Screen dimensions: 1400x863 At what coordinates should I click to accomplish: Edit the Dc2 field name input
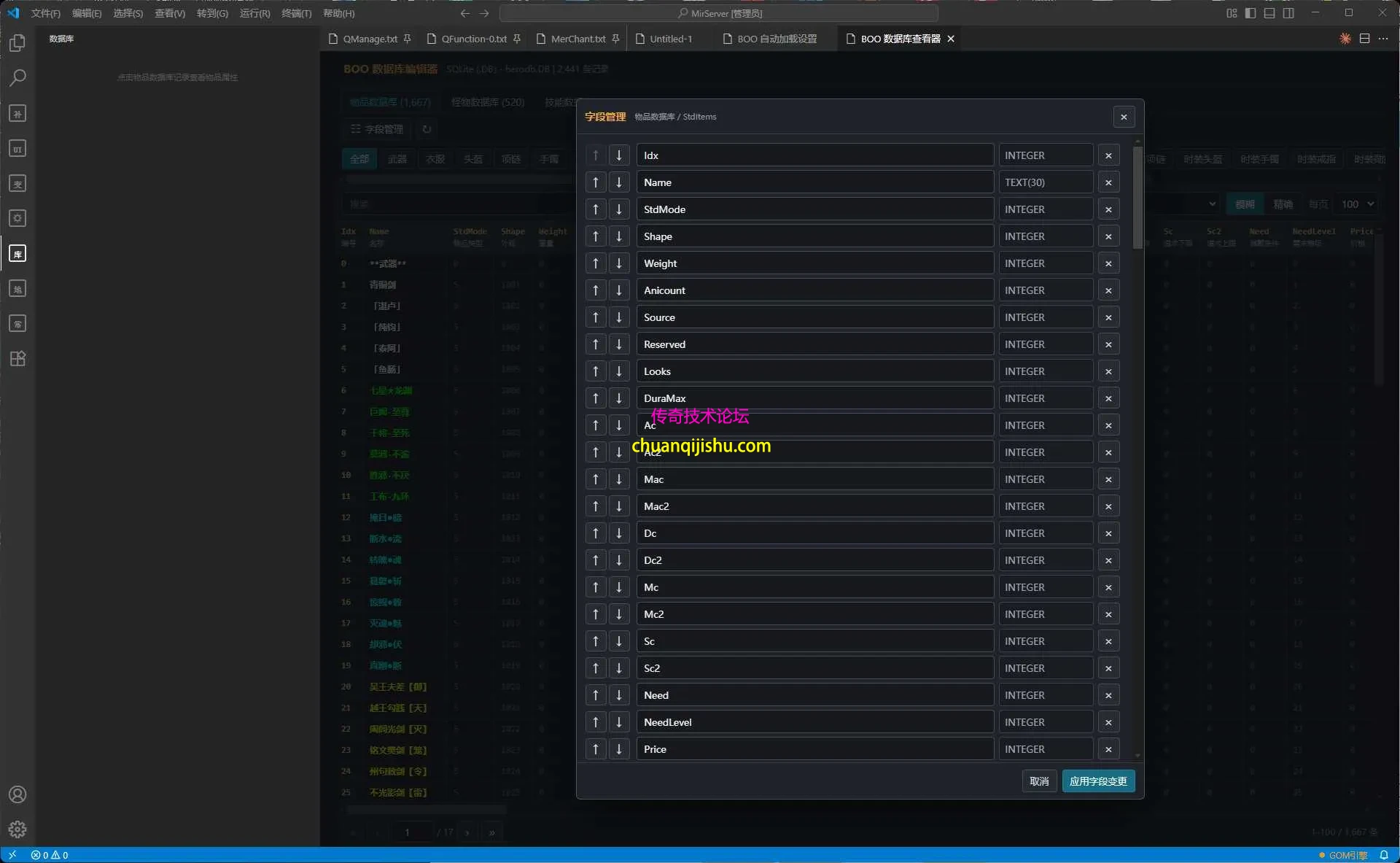814,560
